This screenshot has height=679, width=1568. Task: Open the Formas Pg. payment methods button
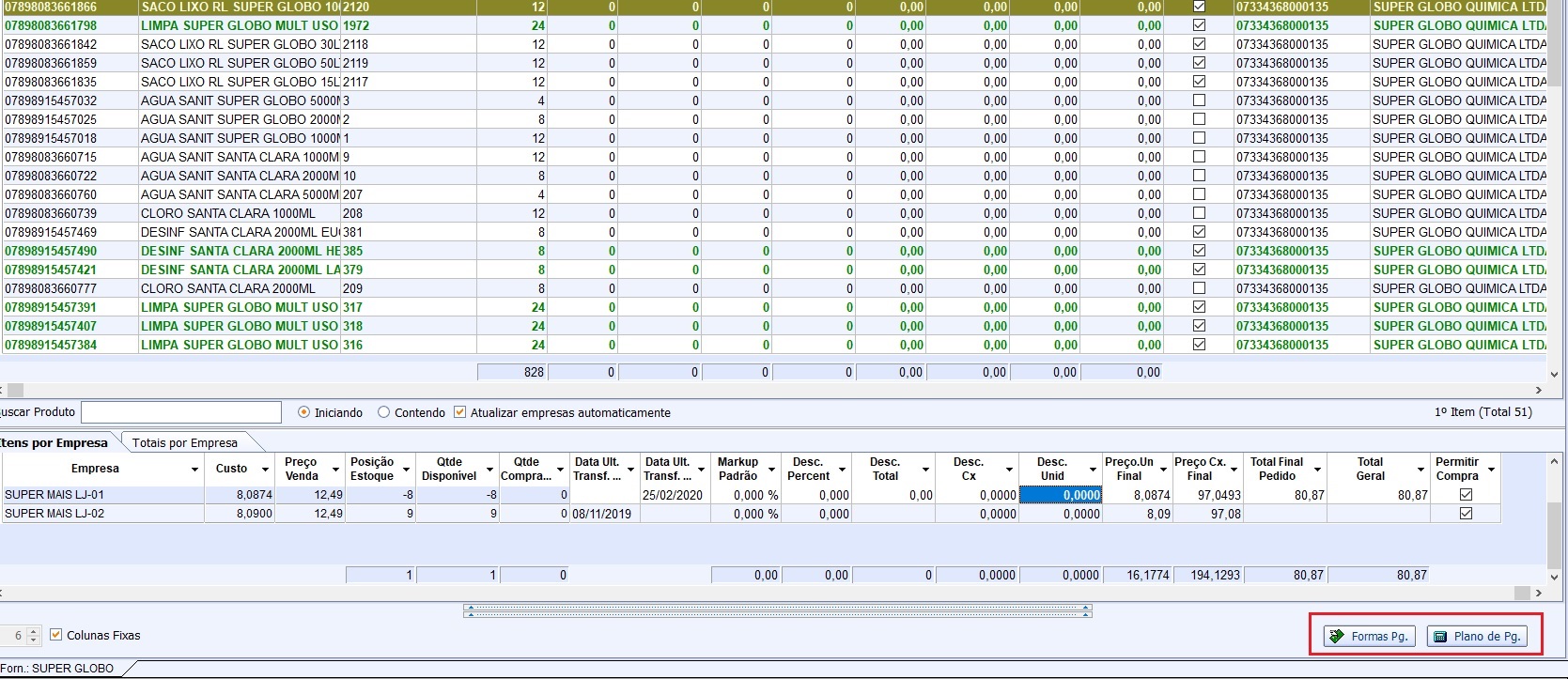[1371, 636]
